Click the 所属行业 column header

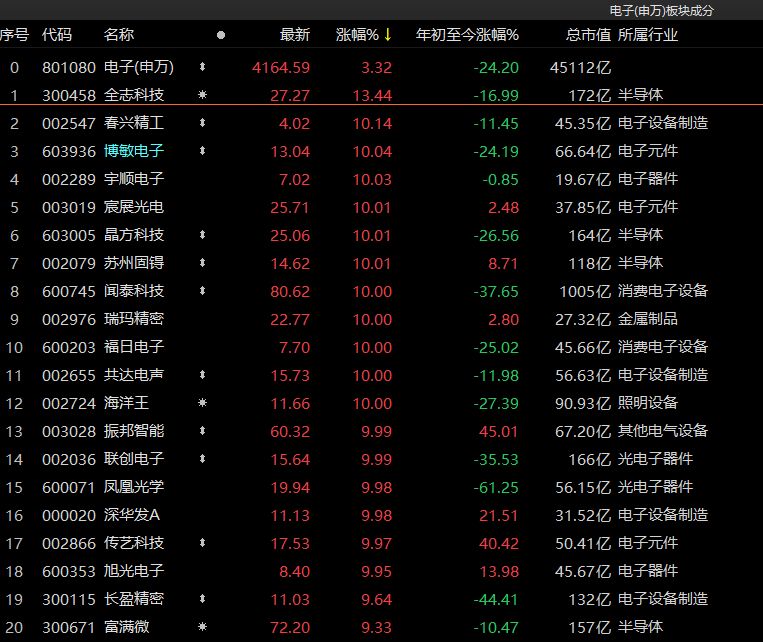(x=648, y=35)
